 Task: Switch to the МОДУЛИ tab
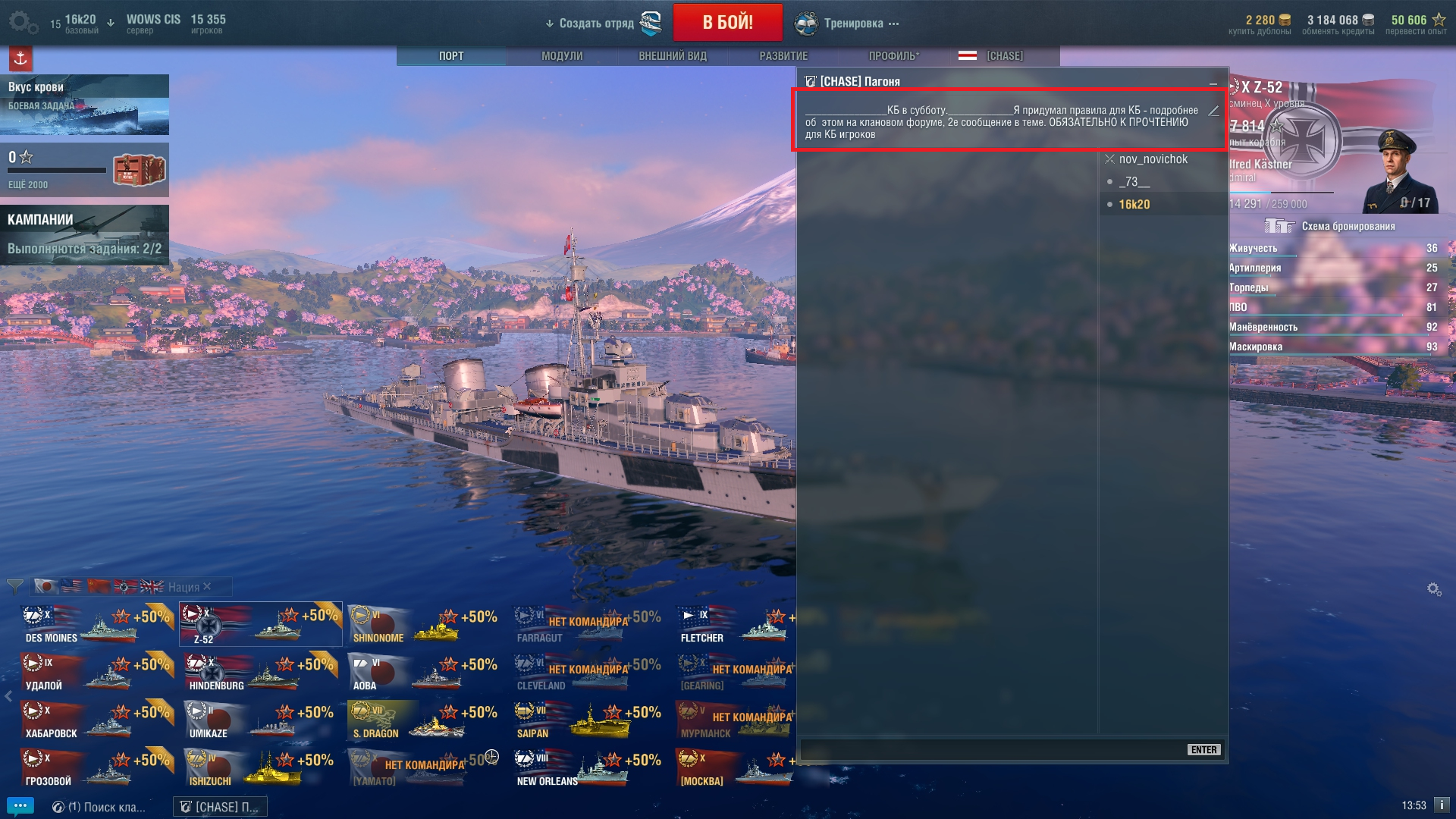(x=562, y=56)
